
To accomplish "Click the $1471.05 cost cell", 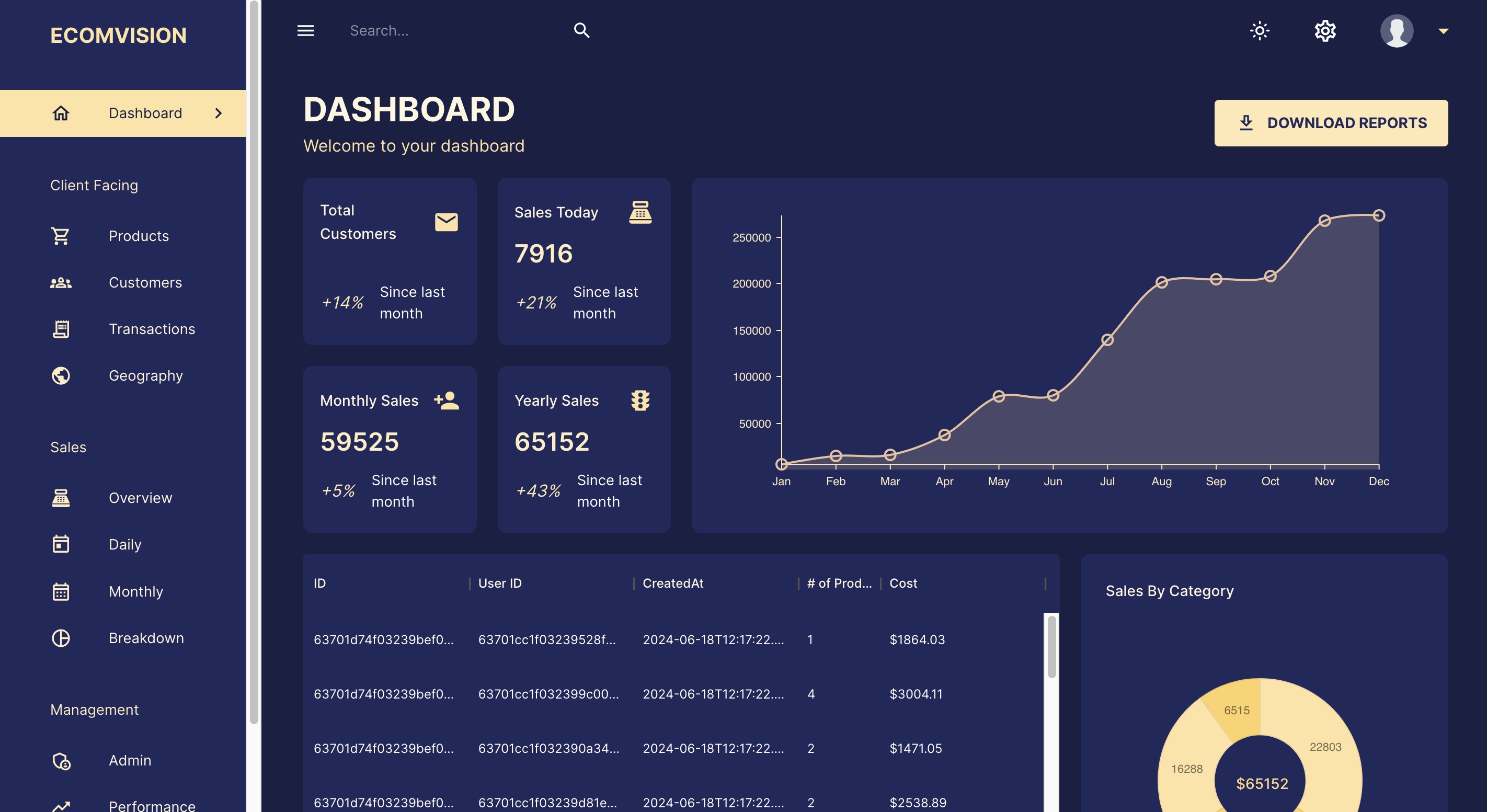I will 916,749.
